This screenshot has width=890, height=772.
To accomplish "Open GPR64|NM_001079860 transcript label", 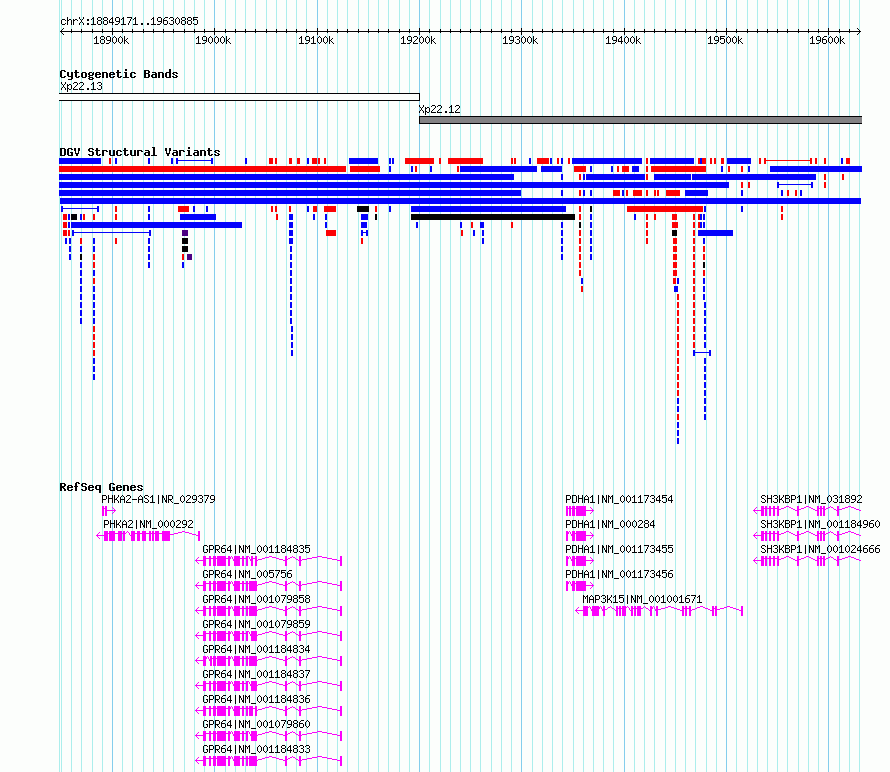I will [x=257, y=724].
